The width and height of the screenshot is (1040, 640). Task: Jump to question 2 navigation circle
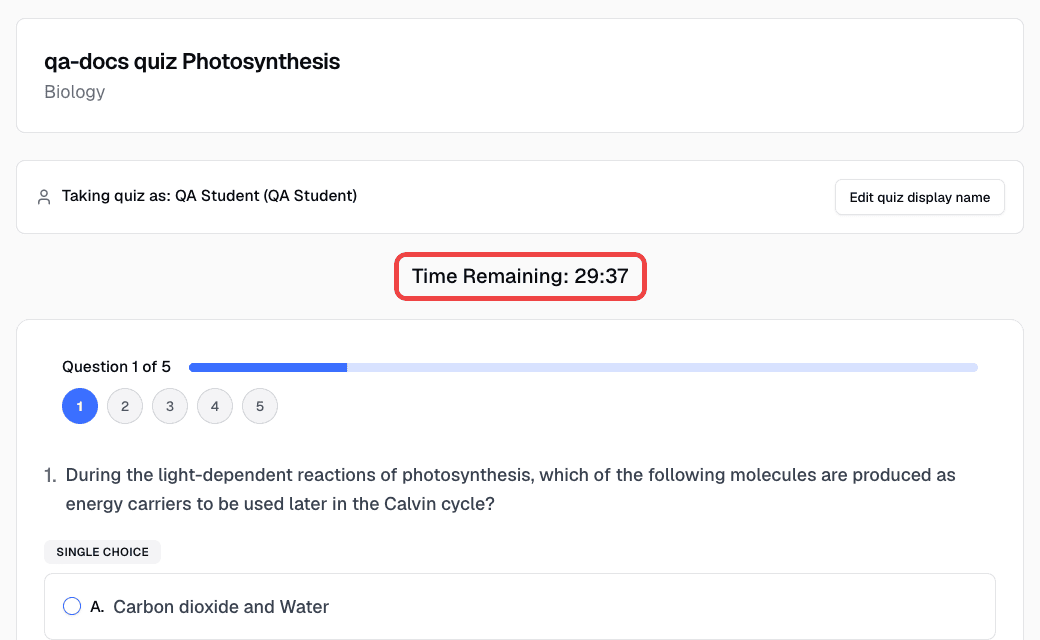[125, 406]
